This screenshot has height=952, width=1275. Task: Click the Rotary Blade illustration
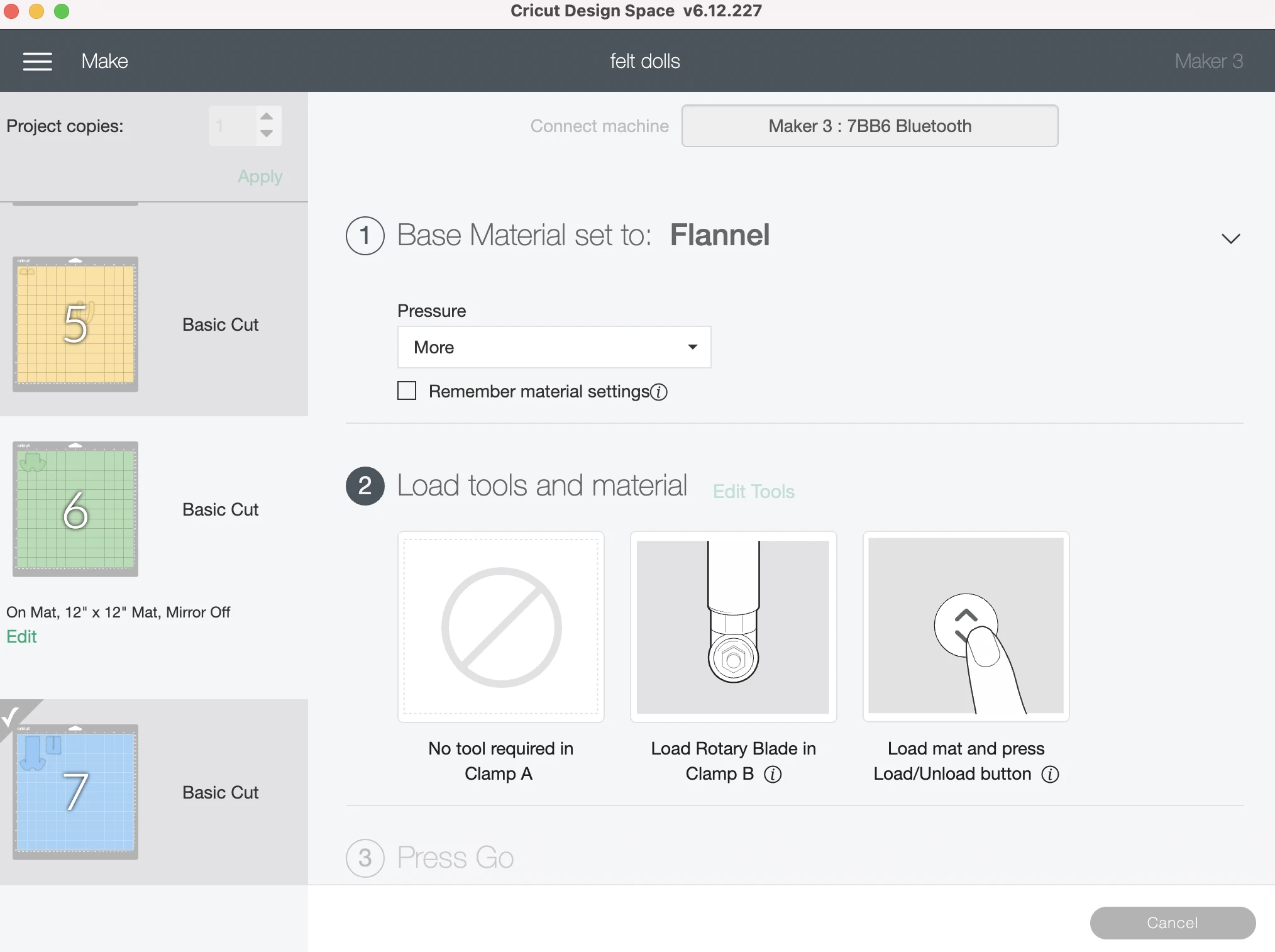(733, 627)
